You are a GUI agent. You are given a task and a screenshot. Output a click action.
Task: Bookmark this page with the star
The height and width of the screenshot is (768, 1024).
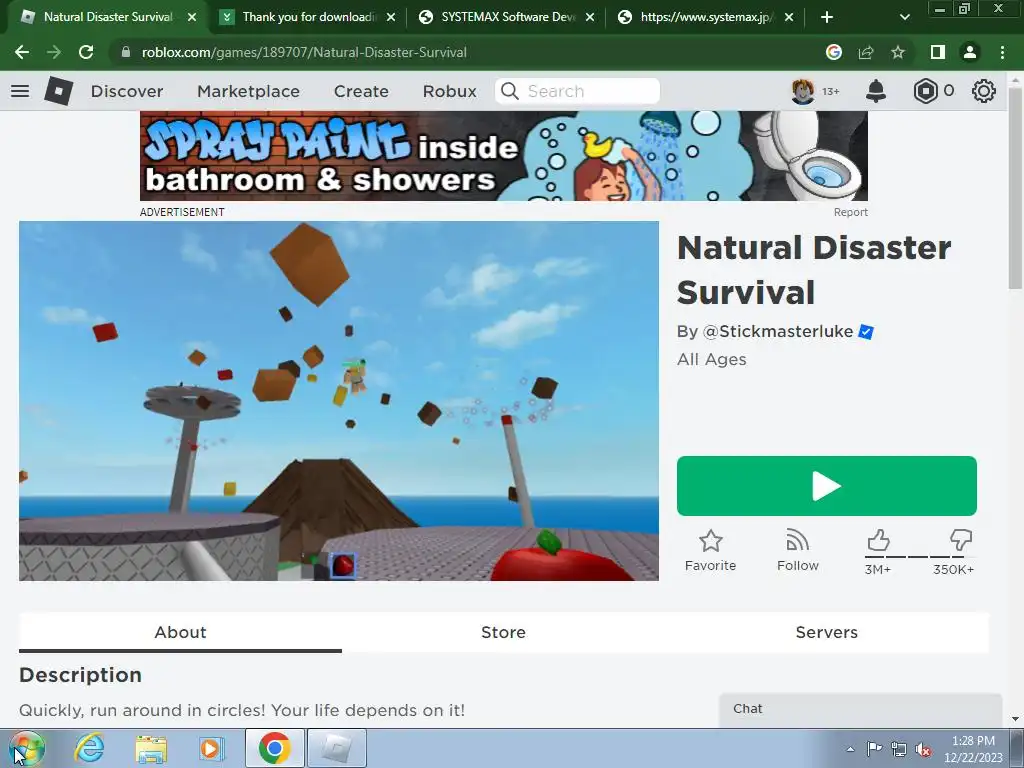click(x=898, y=52)
